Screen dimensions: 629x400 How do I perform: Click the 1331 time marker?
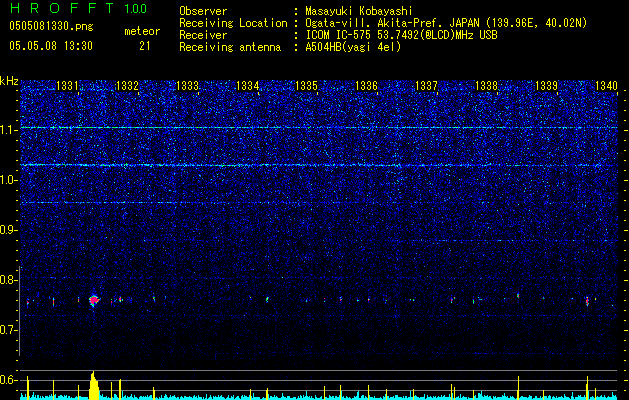69,87
